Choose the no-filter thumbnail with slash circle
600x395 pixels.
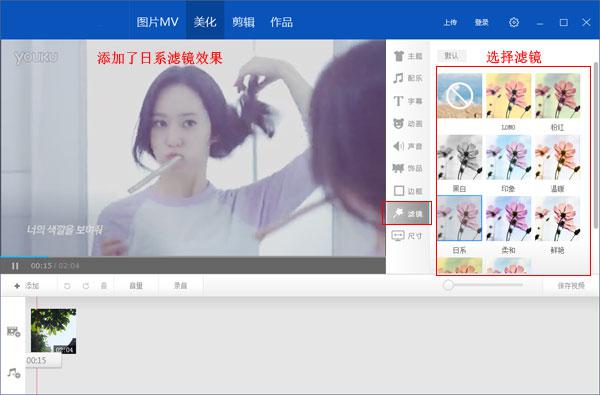click(460, 96)
